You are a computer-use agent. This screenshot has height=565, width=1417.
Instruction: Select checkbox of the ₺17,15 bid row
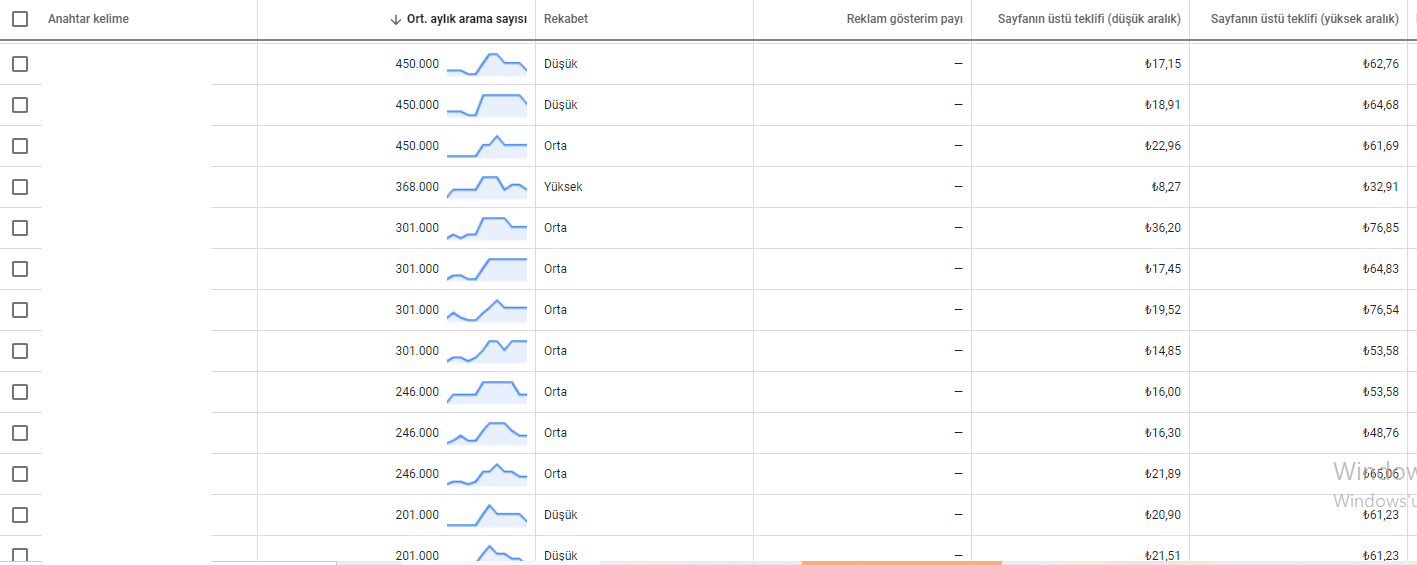coord(20,64)
